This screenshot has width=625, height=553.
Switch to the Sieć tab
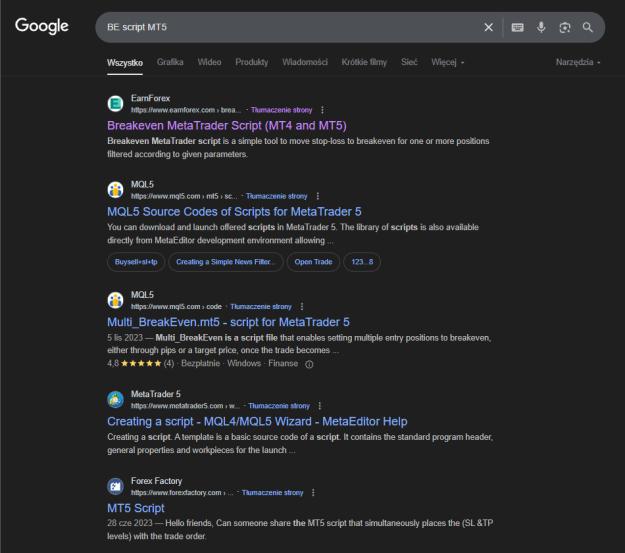tap(409, 62)
